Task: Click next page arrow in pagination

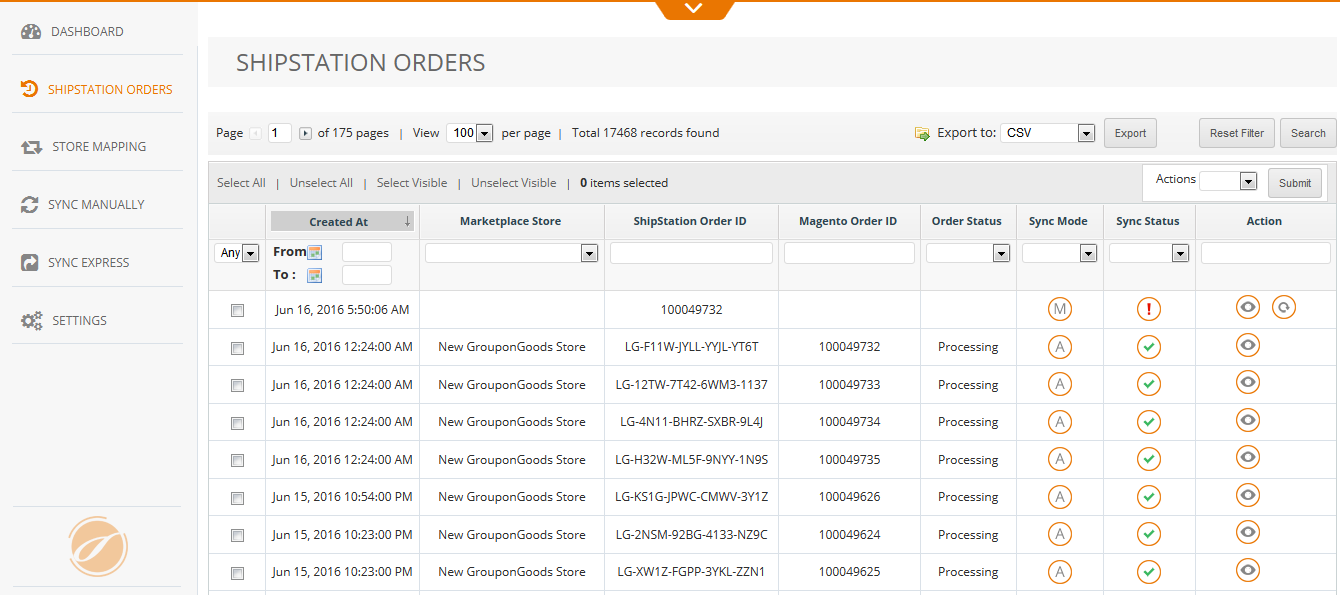Action: pos(305,133)
